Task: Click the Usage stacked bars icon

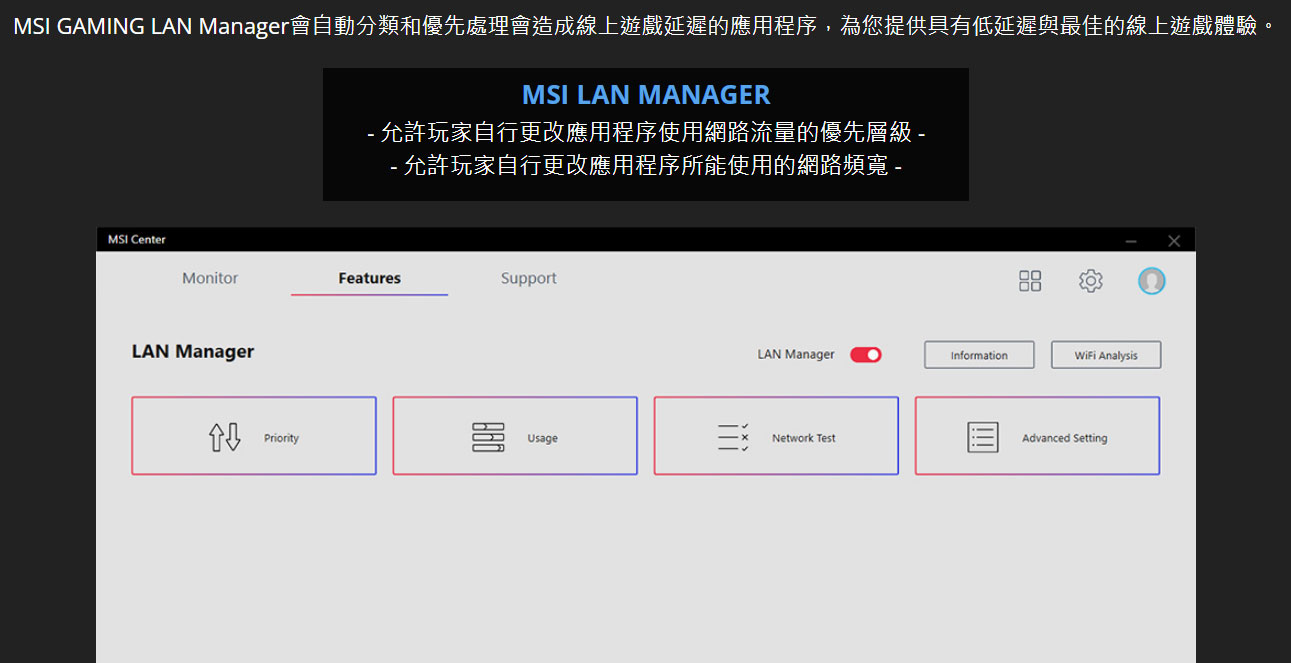Action: coord(488,437)
